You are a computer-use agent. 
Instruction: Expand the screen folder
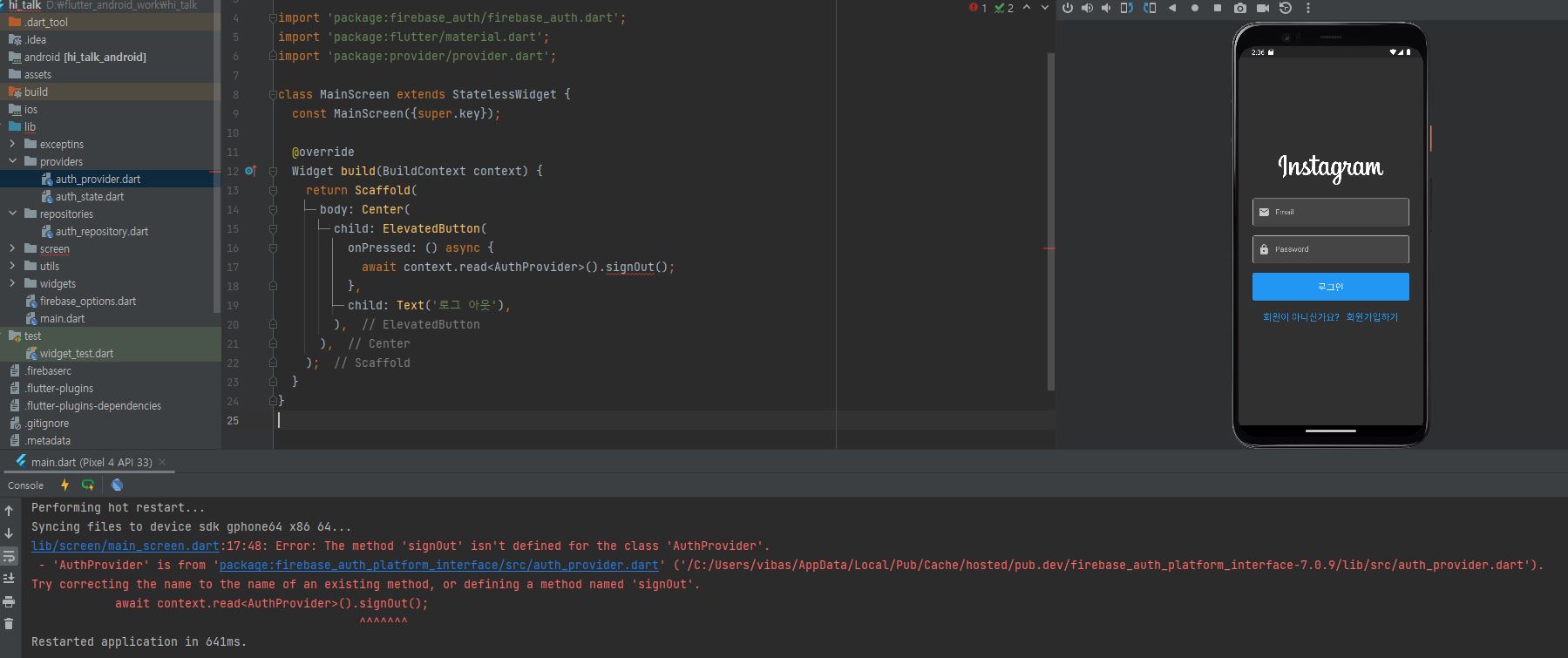click(x=12, y=248)
